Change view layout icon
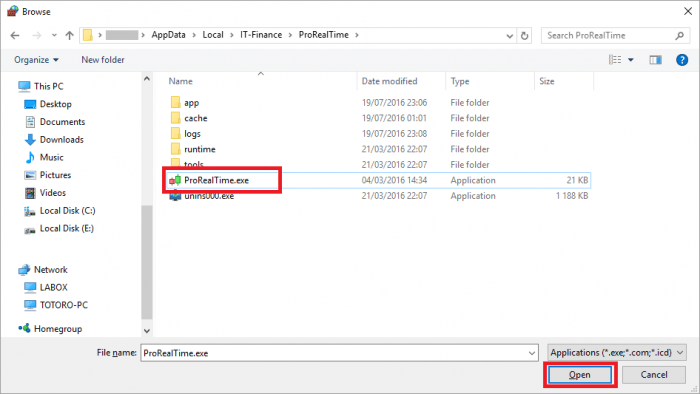The height and width of the screenshot is (394, 700). [x=615, y=60]
